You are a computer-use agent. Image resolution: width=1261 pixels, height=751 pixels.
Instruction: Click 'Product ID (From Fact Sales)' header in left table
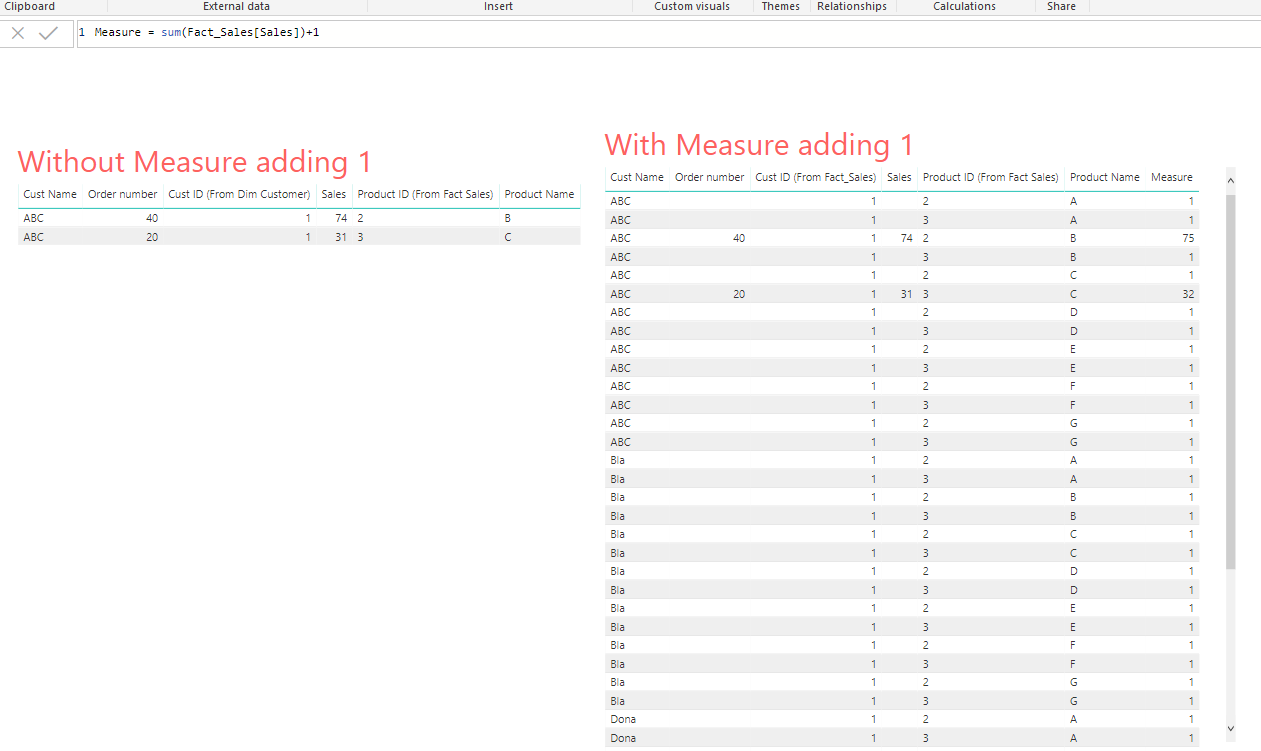pos(425,194)
